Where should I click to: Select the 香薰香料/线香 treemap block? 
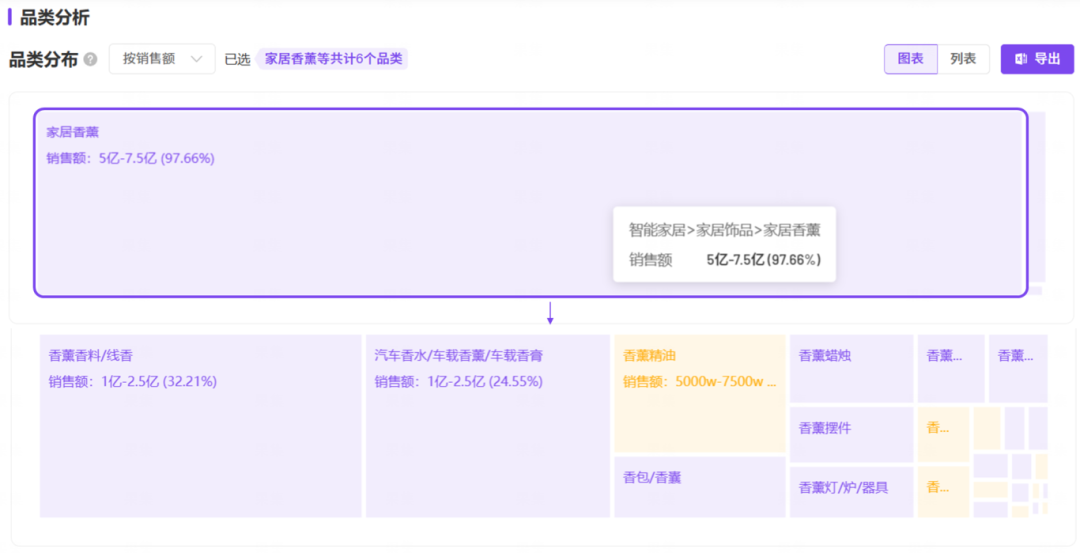(200, 426)
